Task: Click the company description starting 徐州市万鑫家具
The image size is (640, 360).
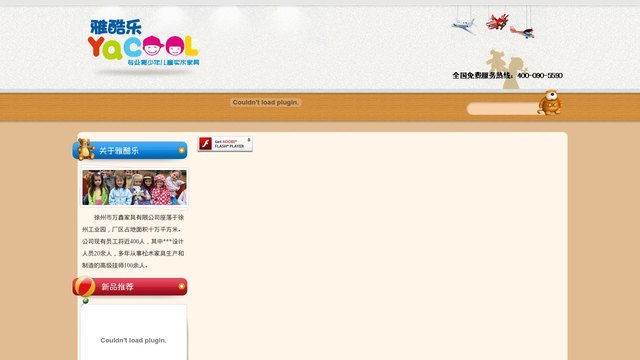Action: click(x=133, y=241)
